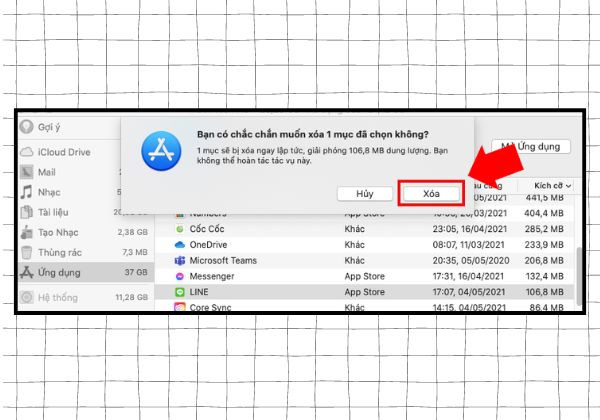The image size is (600, 420).
Task: Select the Thùng rác trash icon
Action: click(27, 252)
